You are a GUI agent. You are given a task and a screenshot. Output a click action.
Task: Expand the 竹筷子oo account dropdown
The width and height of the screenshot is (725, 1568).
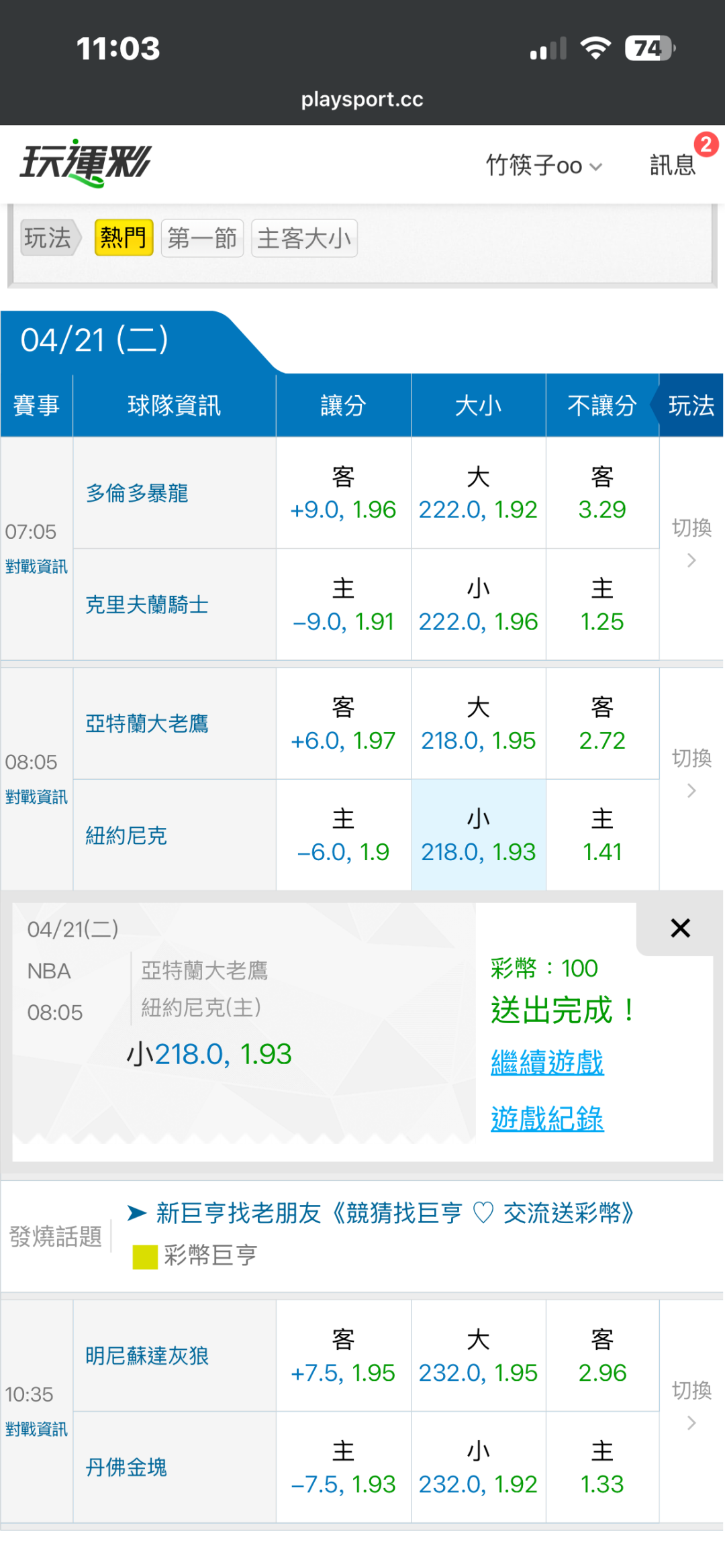click(544, 165)
